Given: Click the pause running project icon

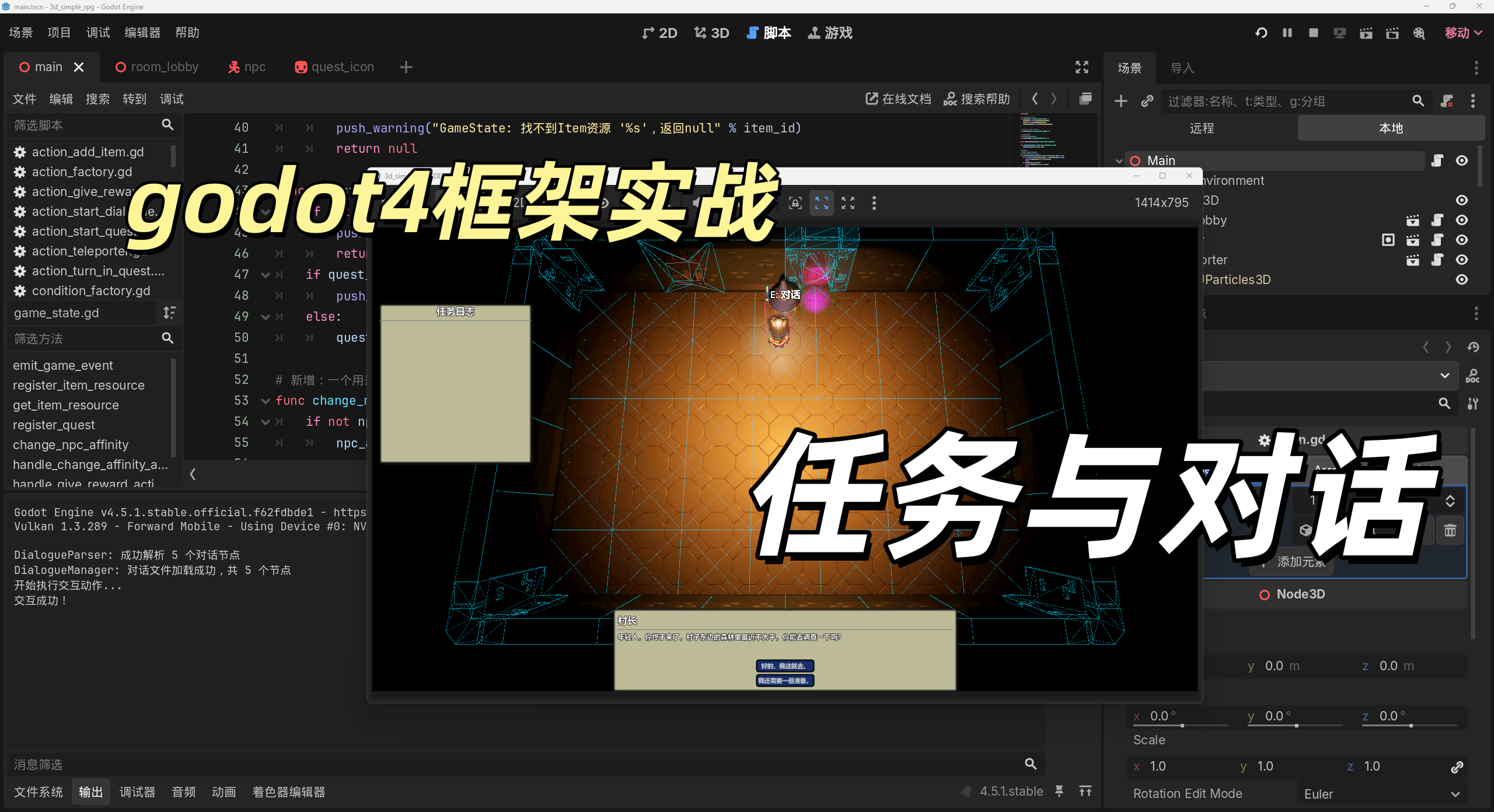Looking at the screenshot, I should (1287, 33).
